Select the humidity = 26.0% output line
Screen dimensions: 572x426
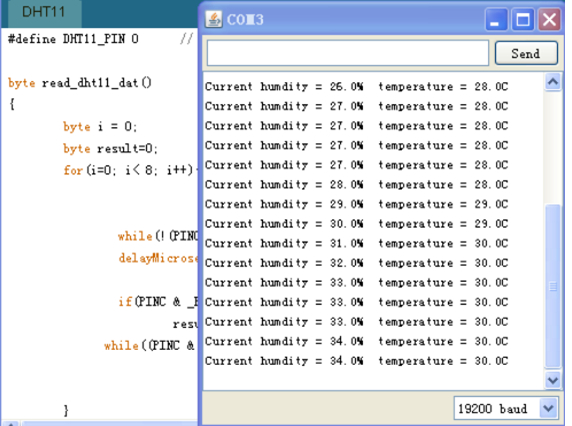(x=356, y=87)
